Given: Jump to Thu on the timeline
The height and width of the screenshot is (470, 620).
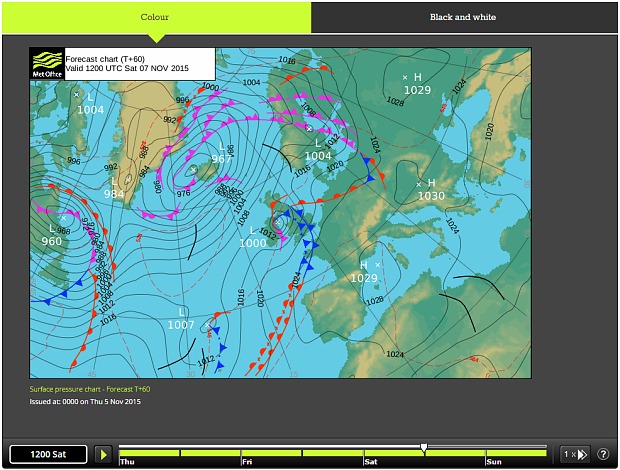Looking at the screenshot, I should click(x=128, y=462).
